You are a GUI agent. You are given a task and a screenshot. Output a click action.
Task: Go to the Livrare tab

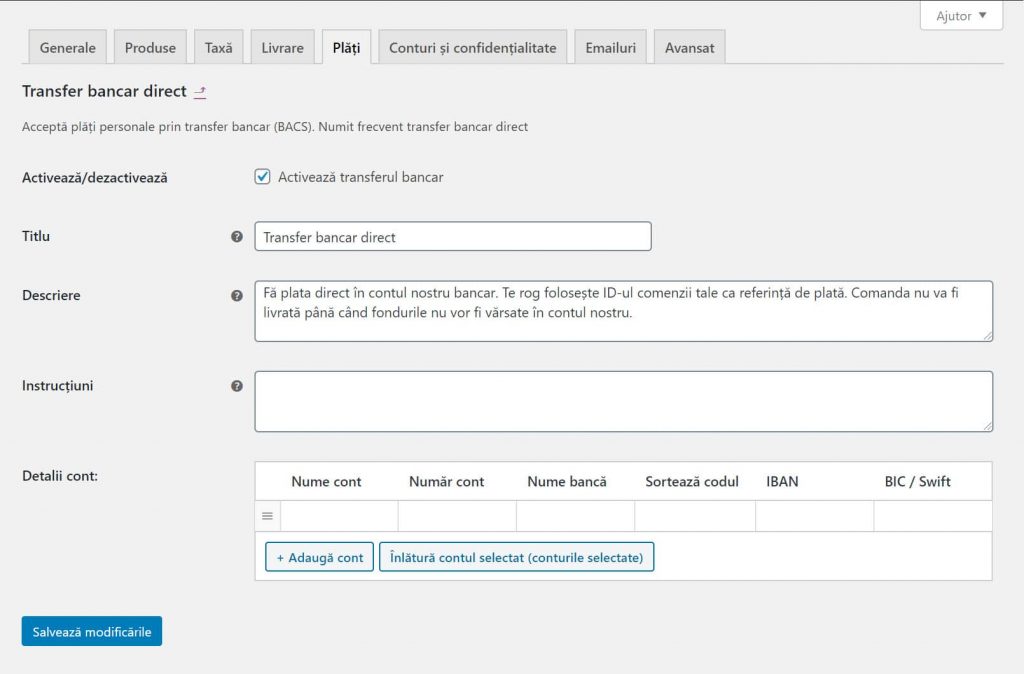[x=282, y=48]
